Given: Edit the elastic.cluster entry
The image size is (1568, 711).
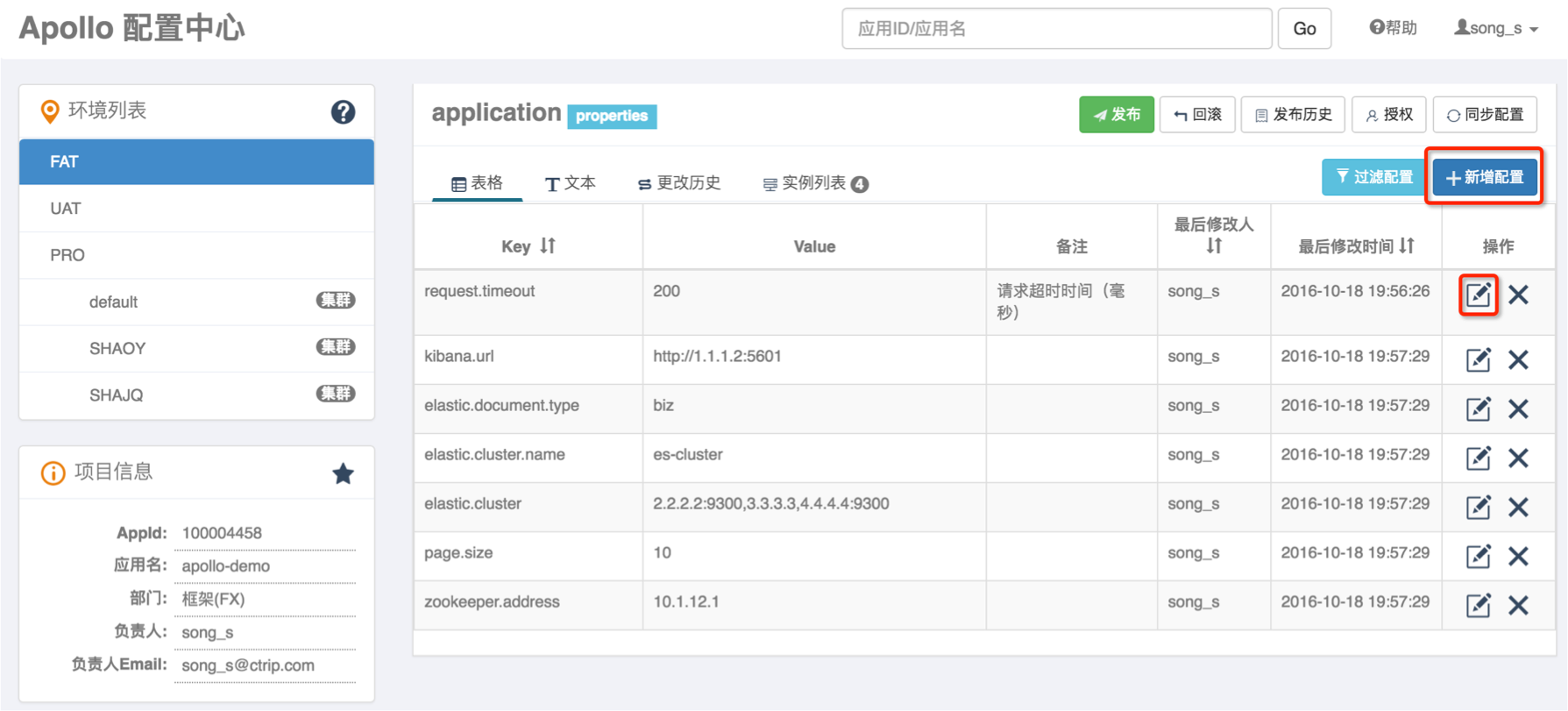Looking at the screenshot, I should 1478,507.
